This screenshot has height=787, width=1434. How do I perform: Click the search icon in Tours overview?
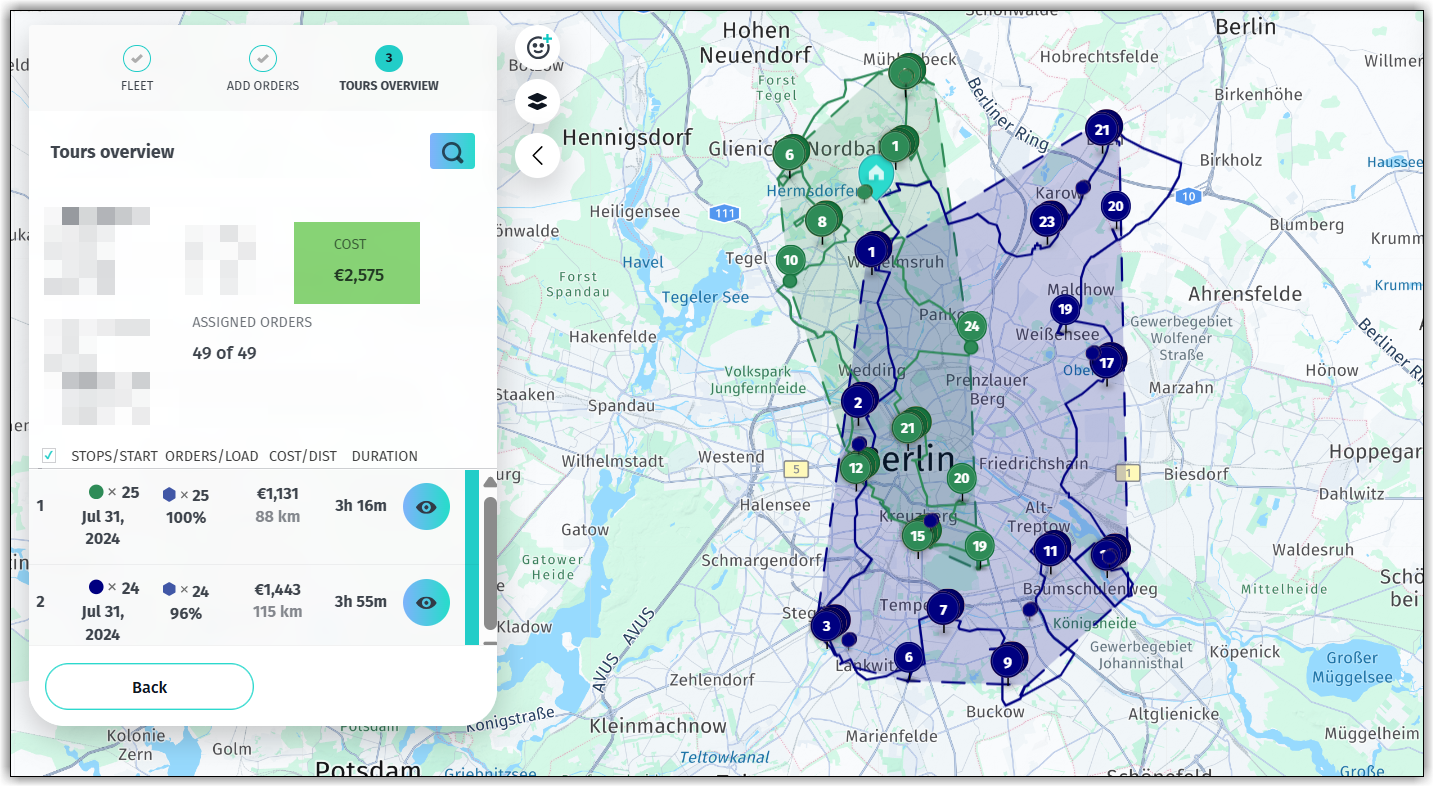click(x=452, y=152)
